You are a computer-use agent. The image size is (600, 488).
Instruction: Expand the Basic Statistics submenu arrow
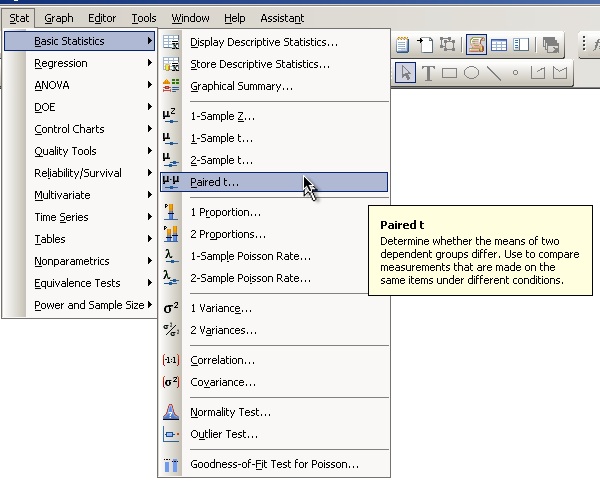tap(150, 41)
